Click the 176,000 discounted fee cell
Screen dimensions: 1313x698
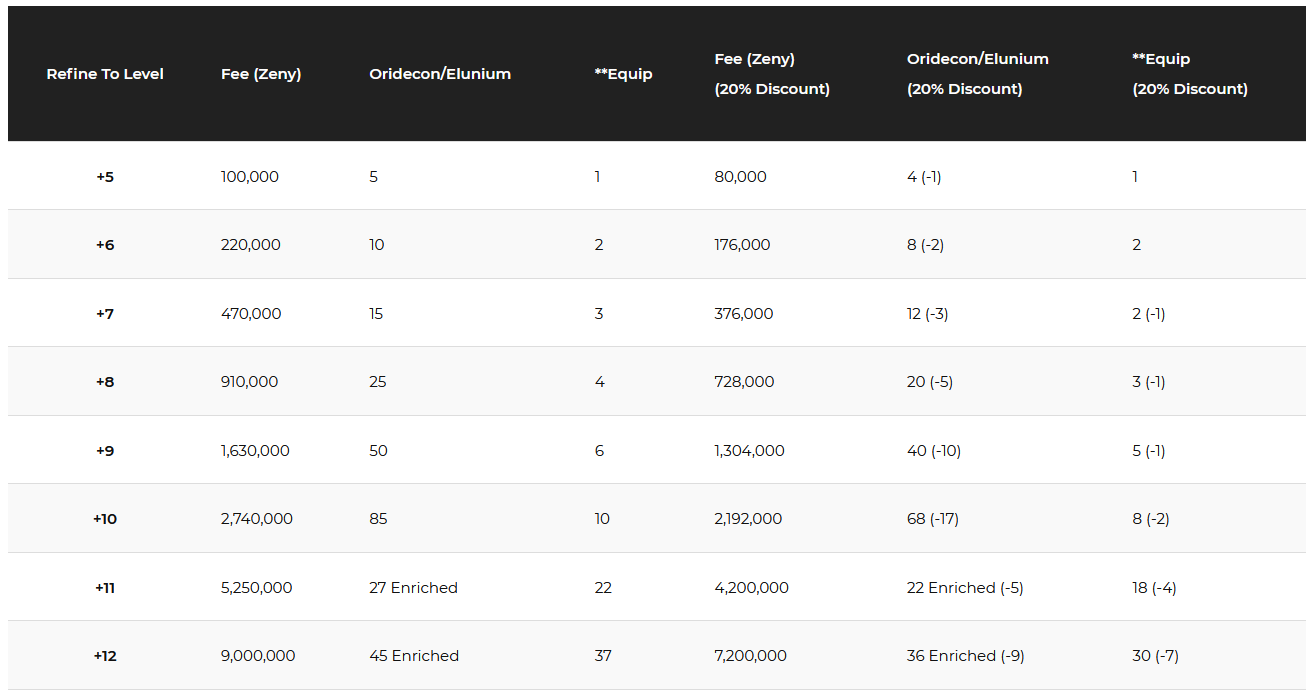click(742, 245)
